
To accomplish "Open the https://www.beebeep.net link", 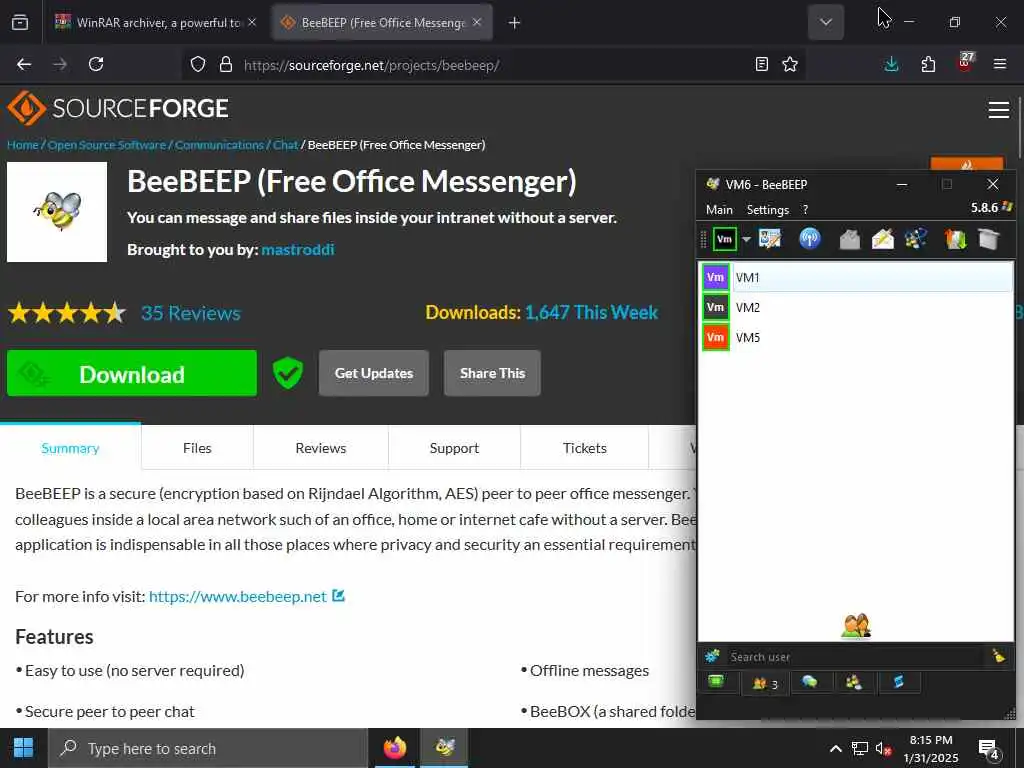I will [x=238, y=596].
